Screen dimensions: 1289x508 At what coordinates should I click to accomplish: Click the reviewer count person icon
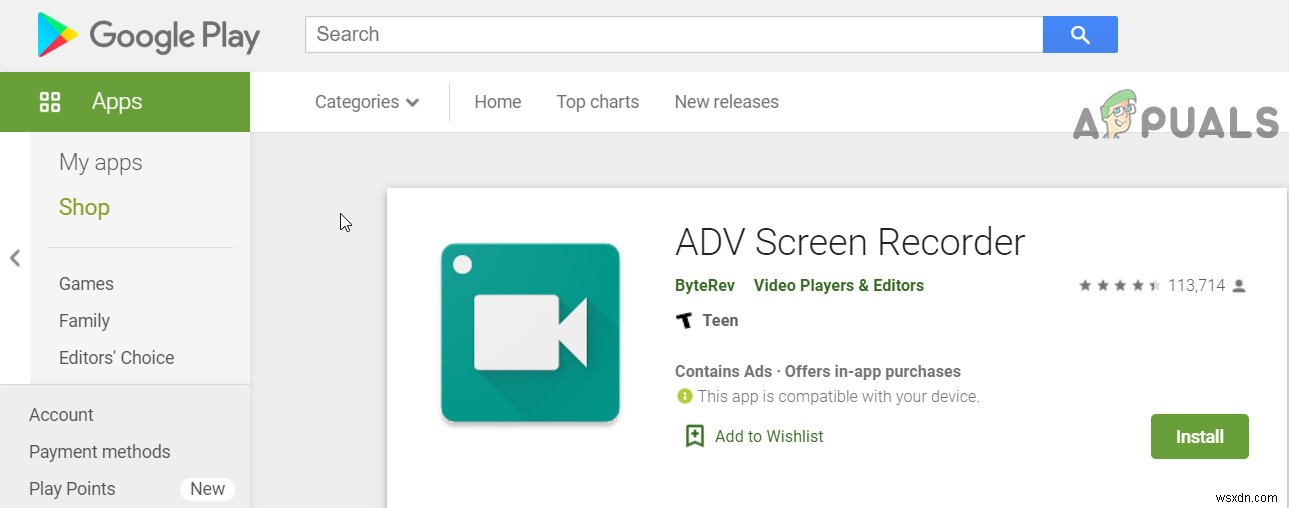coord(1239,286)
